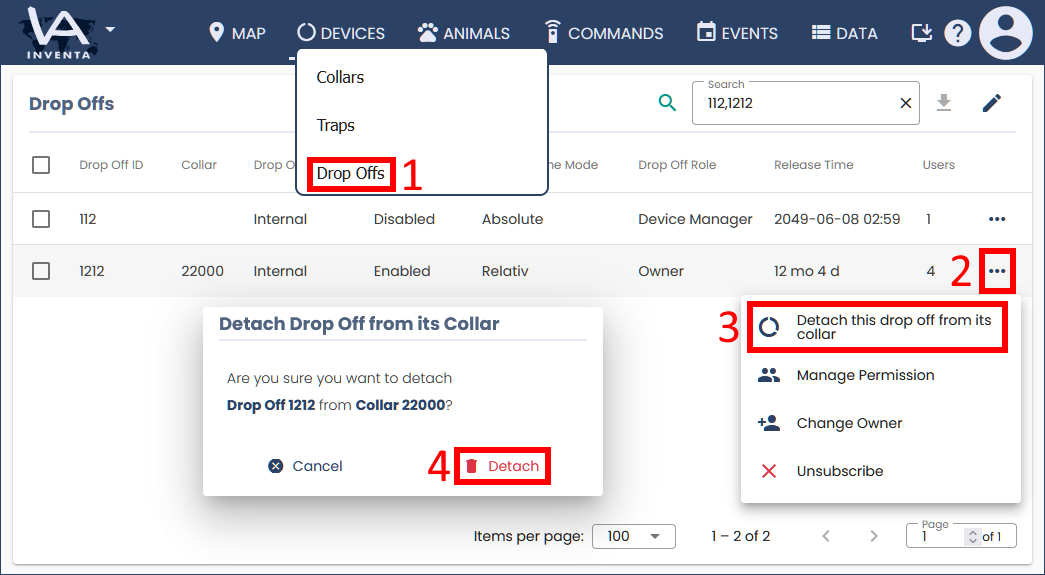Open the dropdown arrow beside Inventa logo
This screenshot has width=1045, height=575.
(x=110, y=29)
